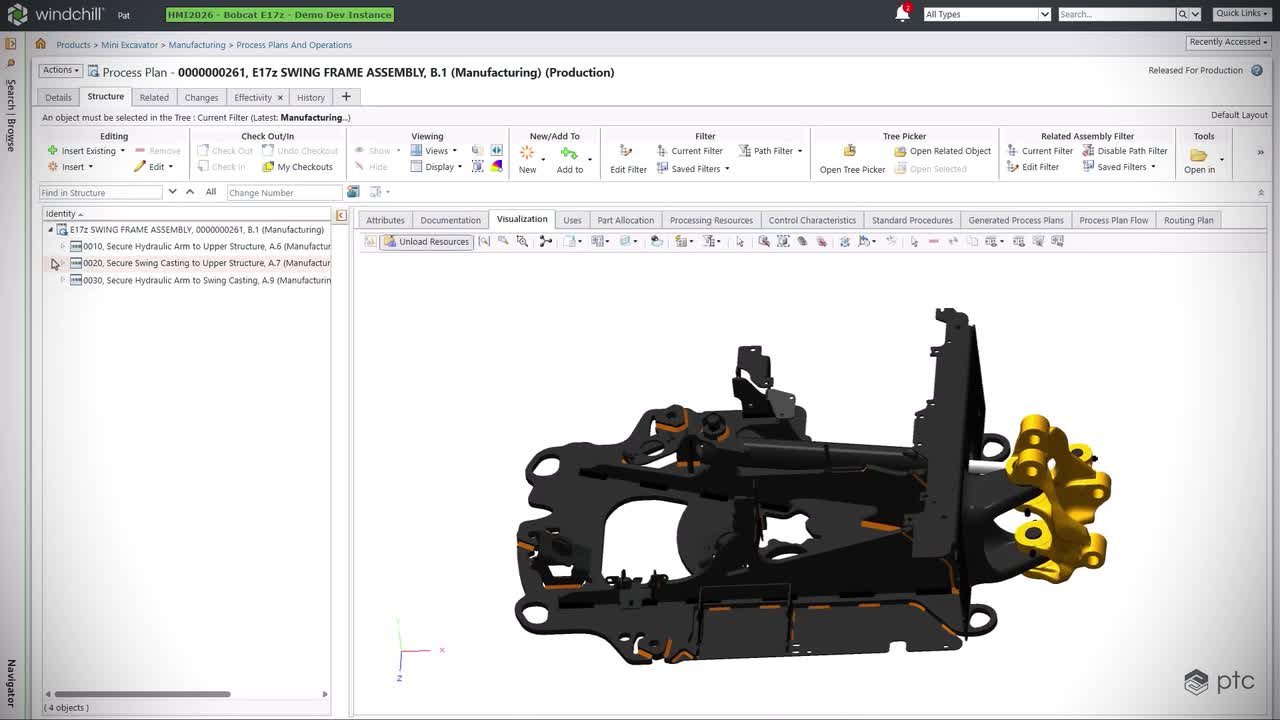Expand operation 0020 Secure Swing Casting
Screen dimensions: 1280x720
62,263
